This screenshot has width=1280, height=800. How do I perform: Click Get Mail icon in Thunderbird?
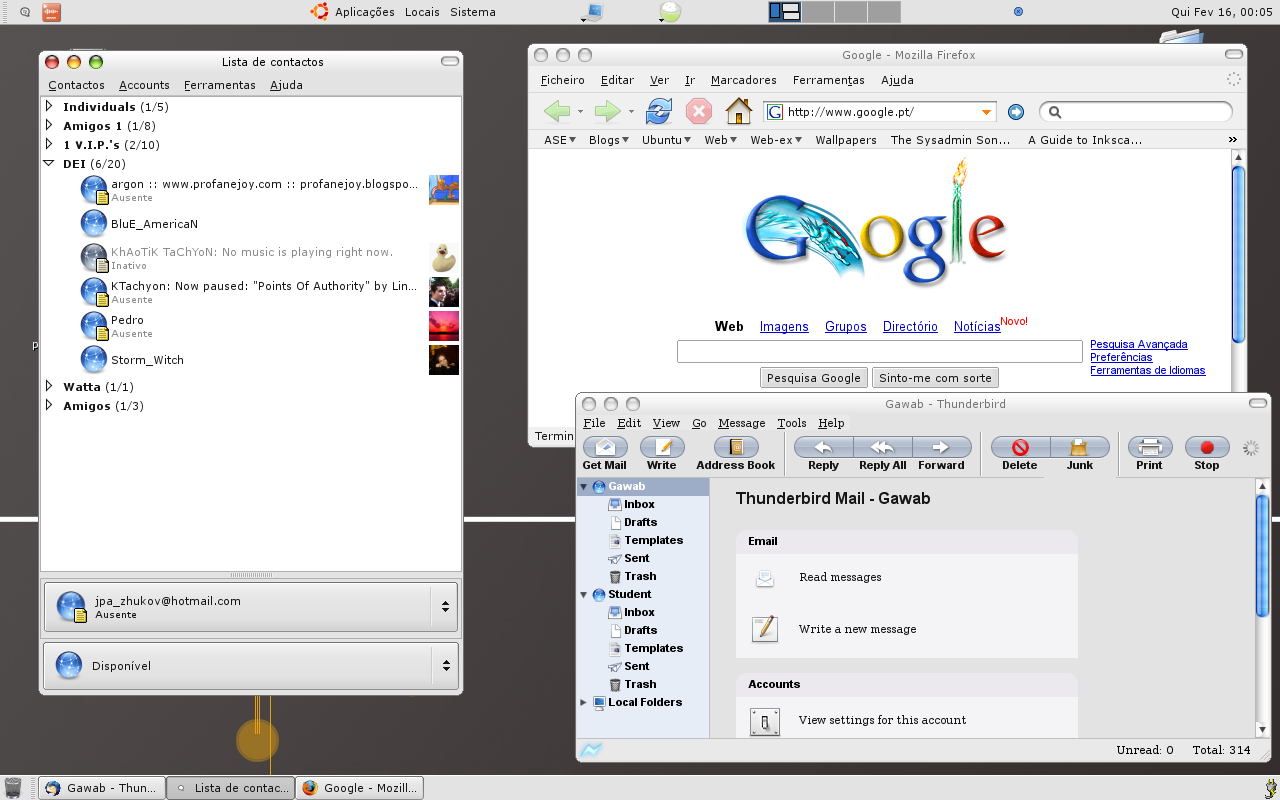pos(605,447)
